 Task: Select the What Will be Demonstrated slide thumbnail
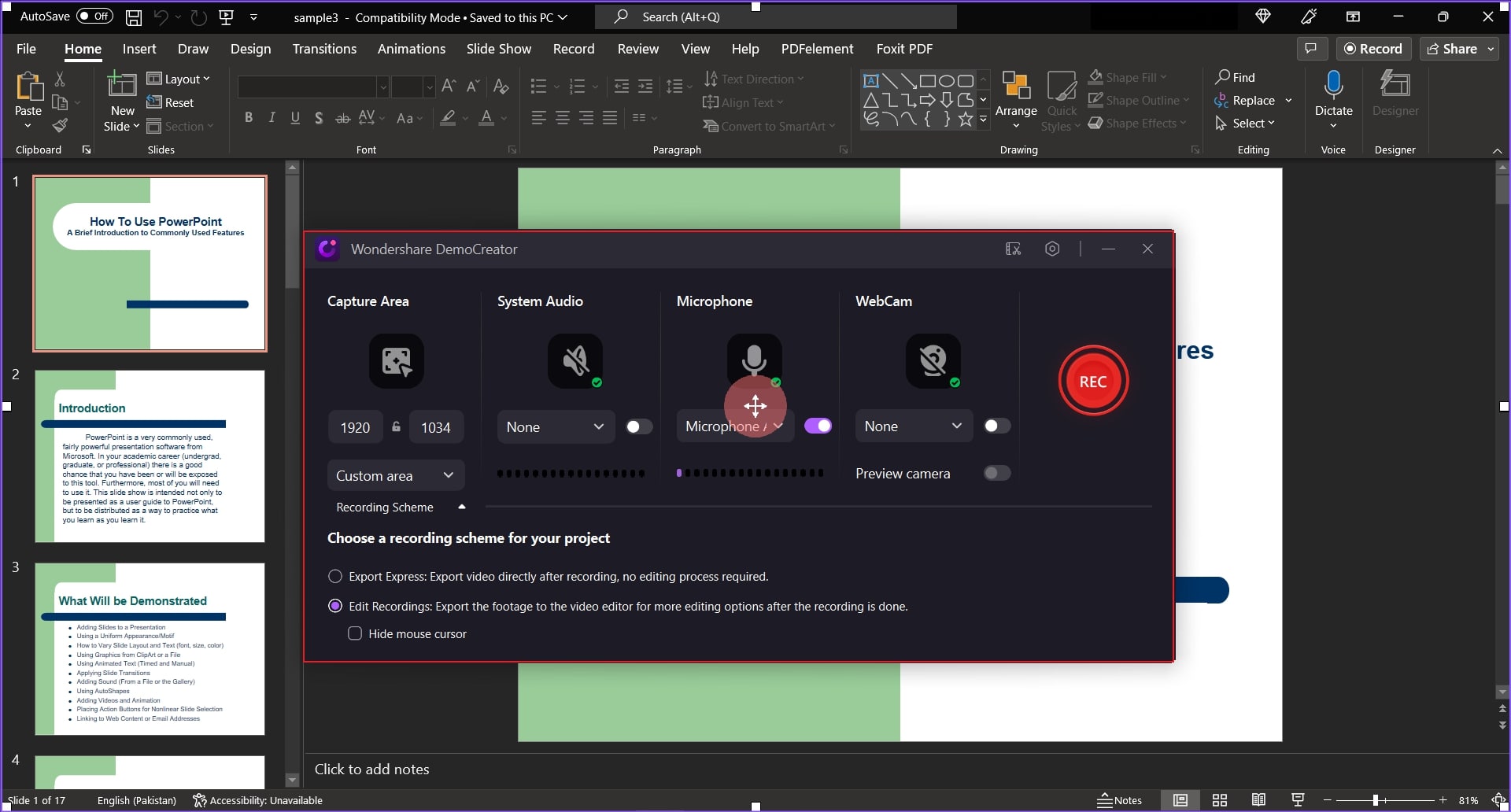coord(150,649)
